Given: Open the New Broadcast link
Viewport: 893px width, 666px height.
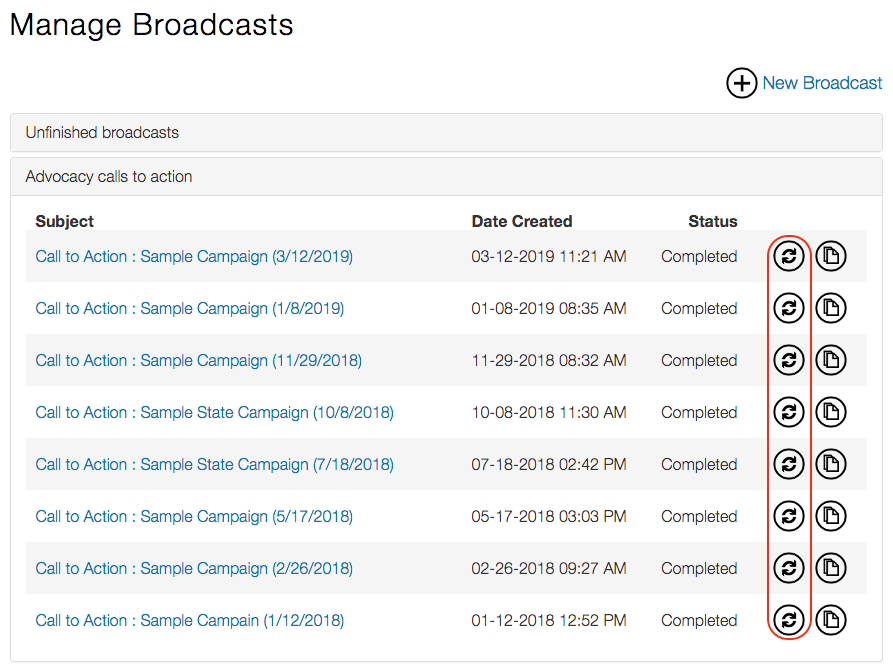Looking at the screenshot, I should click(822, 84).
